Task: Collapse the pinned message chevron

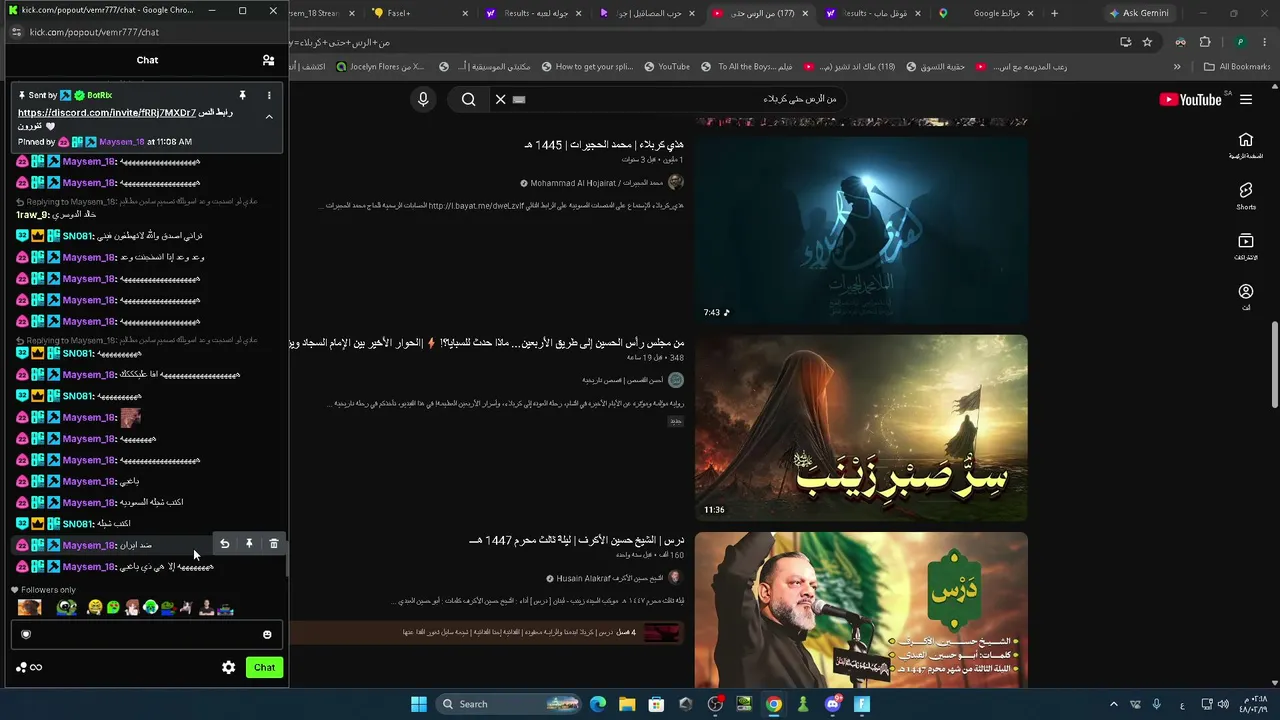Action: pyautogui.click(x=269, y=117)
